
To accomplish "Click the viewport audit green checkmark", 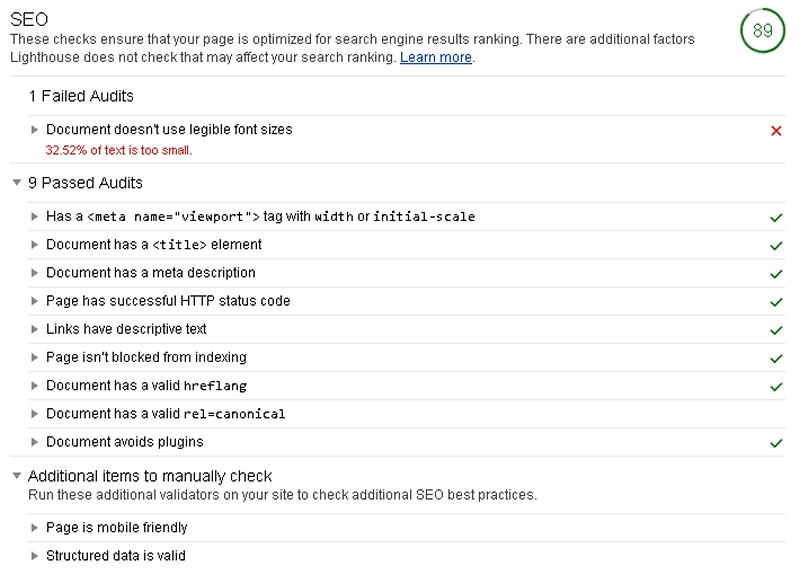I will [776, 218].
